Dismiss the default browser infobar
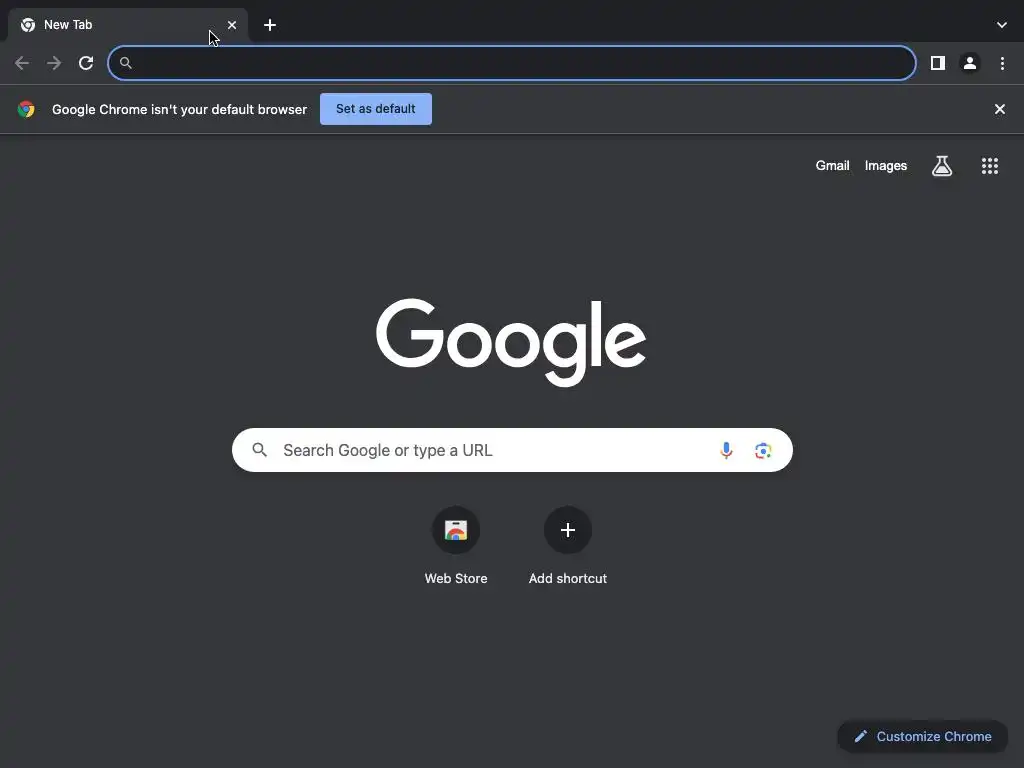The width and height of the screenshot is (1024, 768). 1000,109
